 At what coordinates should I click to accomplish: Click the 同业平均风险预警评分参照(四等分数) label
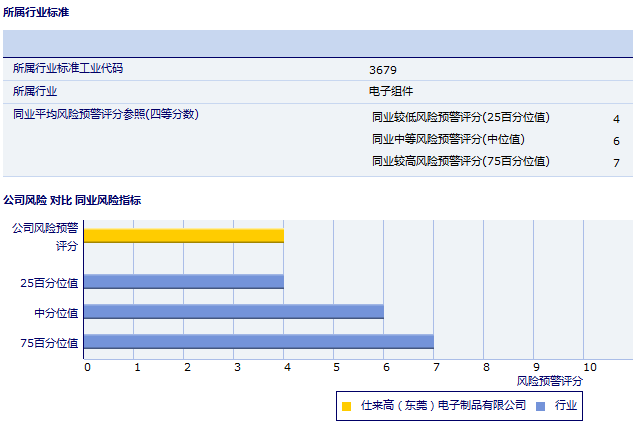[106, 114]
